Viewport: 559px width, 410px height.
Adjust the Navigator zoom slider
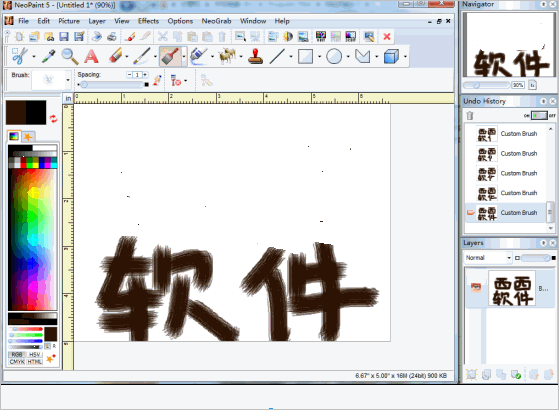coord(486,85)
